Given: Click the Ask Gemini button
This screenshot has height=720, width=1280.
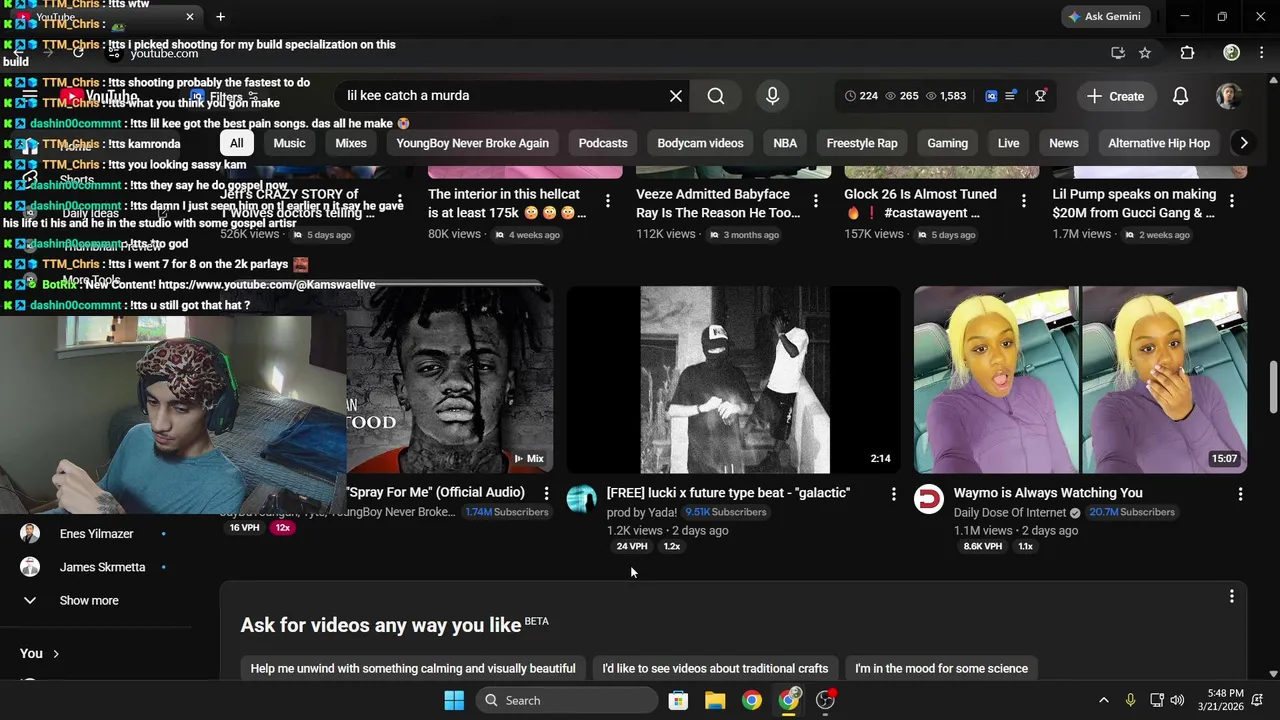Looking at the screenshot, I should pyautogui.click(x=1105, y=17).
